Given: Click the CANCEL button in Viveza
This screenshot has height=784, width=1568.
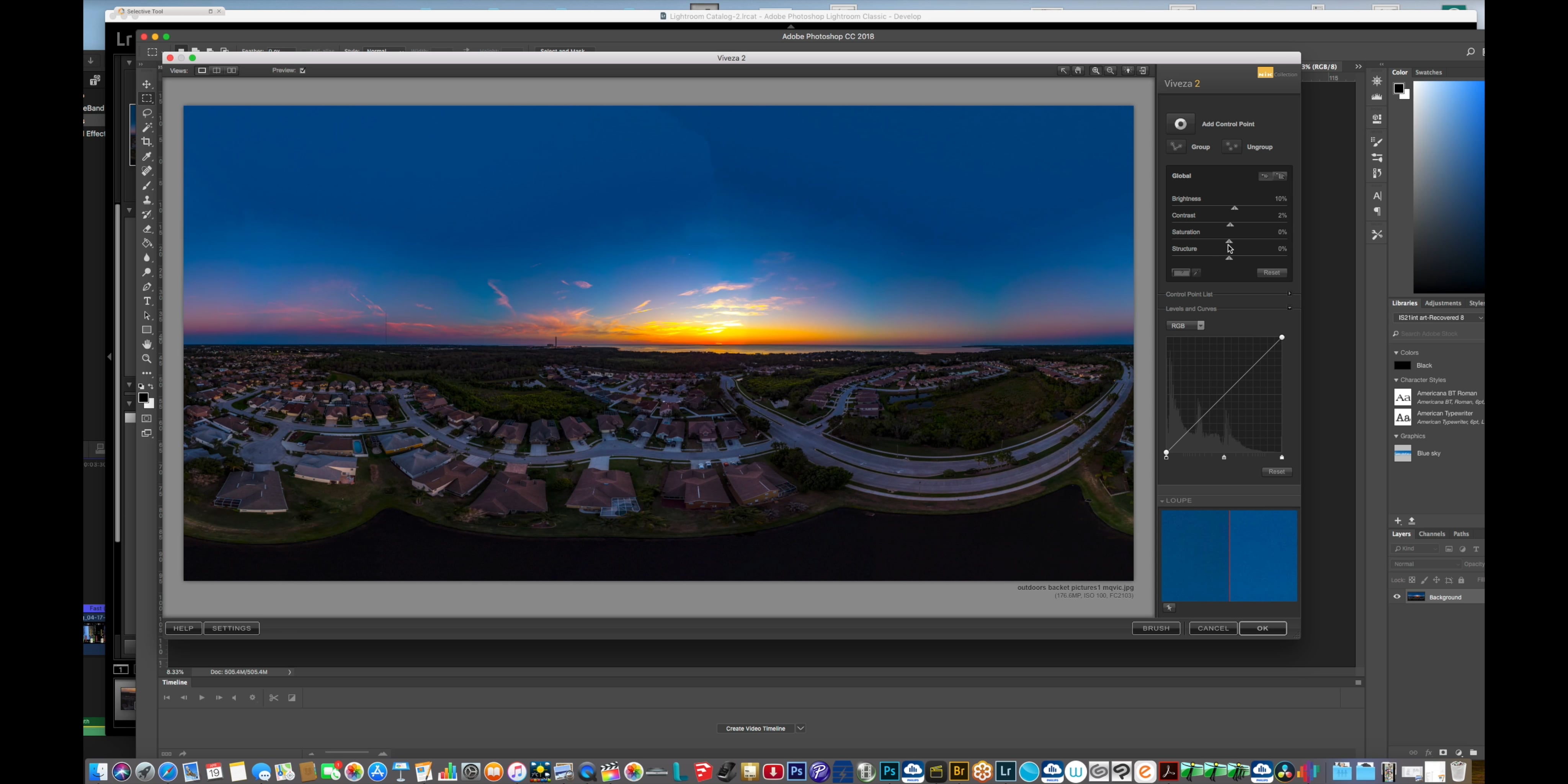Looking at the screenshot, I should point(1213,628).
